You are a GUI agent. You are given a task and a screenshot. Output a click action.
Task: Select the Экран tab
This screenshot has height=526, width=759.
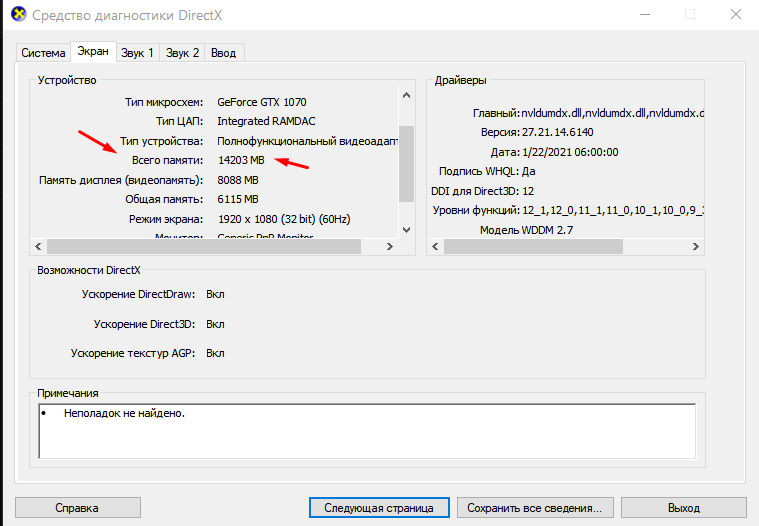(93, 51)
